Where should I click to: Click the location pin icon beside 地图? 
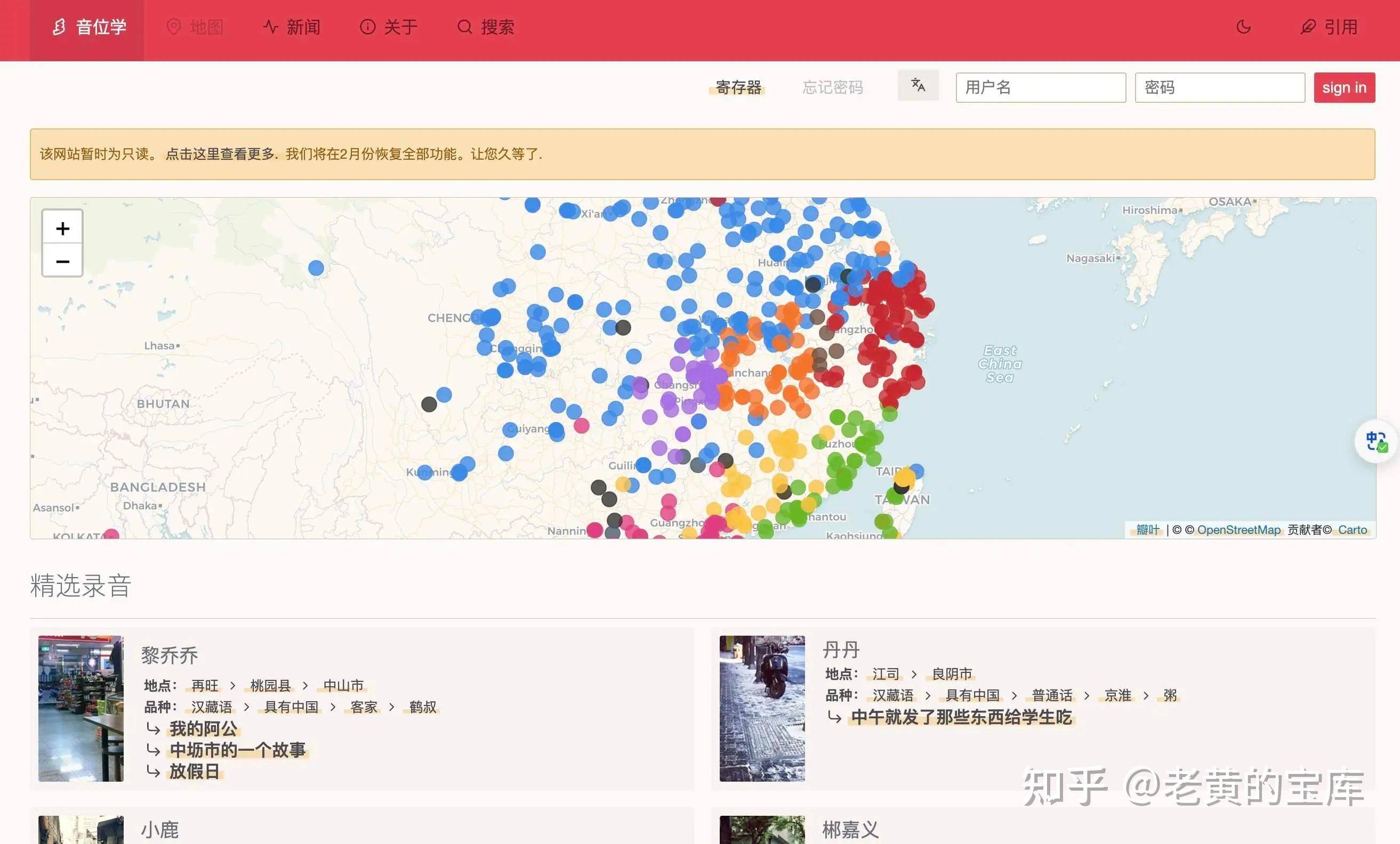[x=173, y=27]
